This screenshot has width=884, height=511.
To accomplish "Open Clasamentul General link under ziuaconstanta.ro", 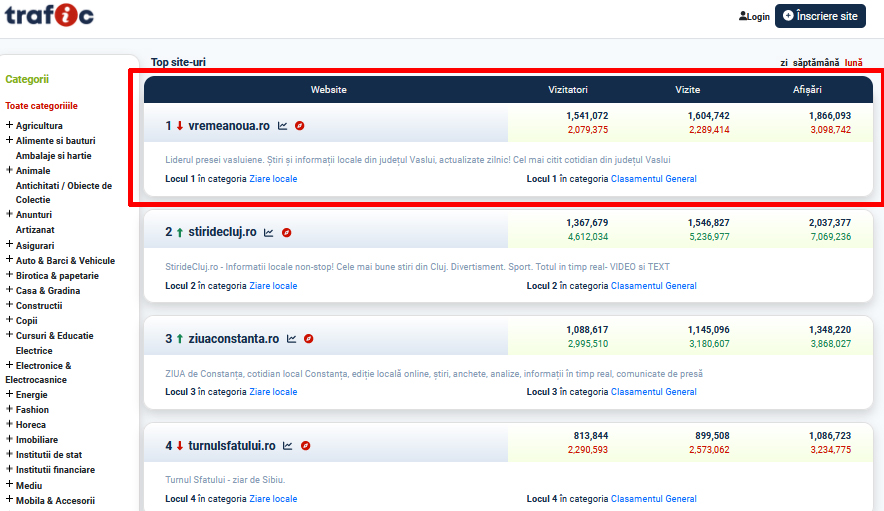I will 653,392.
